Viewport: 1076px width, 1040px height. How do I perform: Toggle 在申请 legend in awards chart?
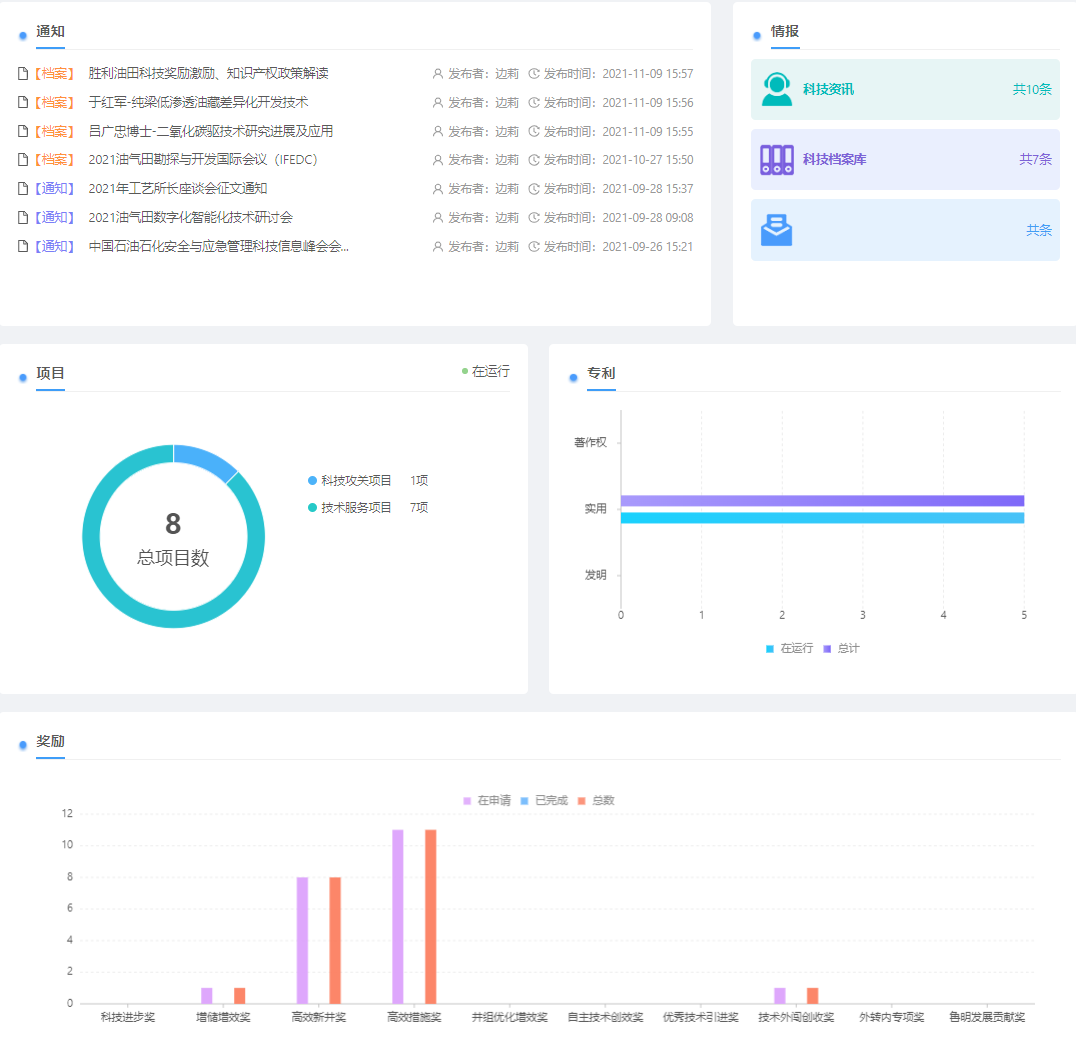487,801
